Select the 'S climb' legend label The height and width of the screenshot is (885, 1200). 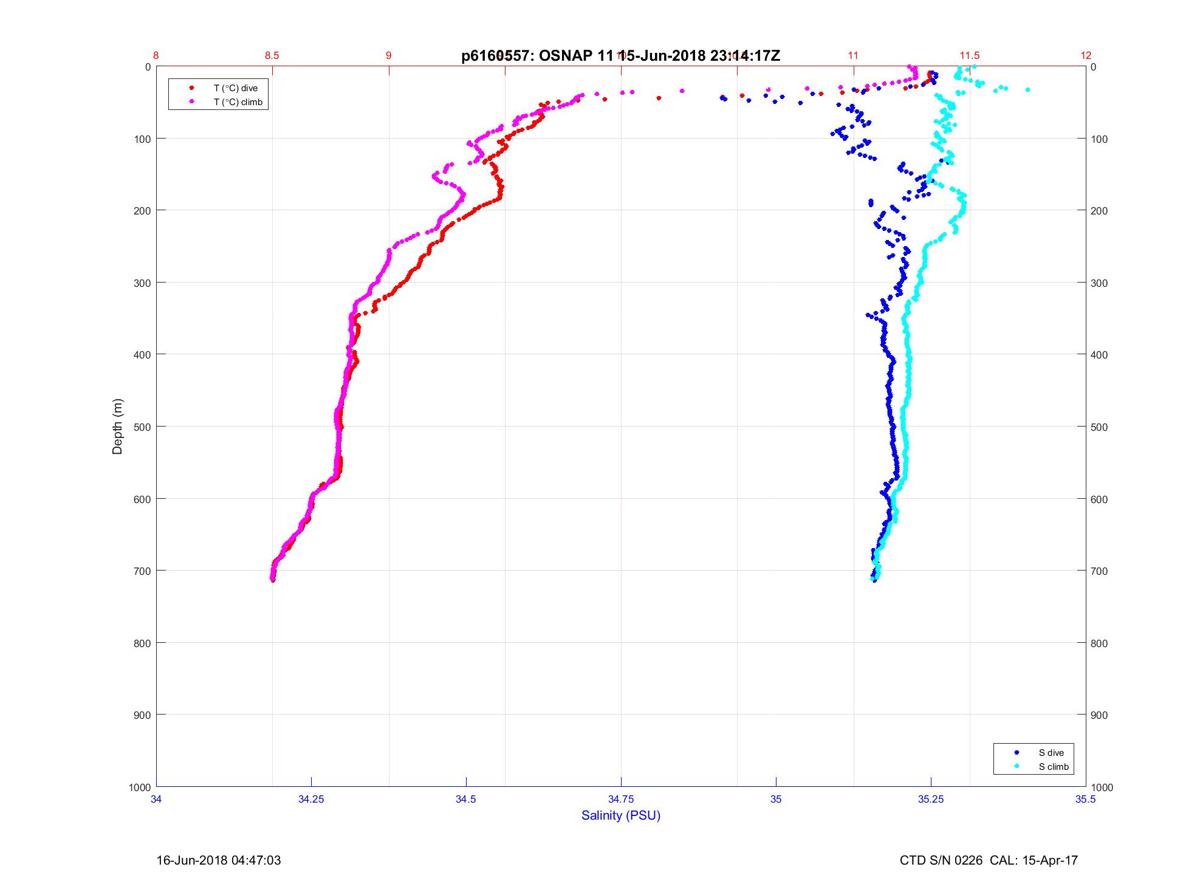click(1054, 766)
